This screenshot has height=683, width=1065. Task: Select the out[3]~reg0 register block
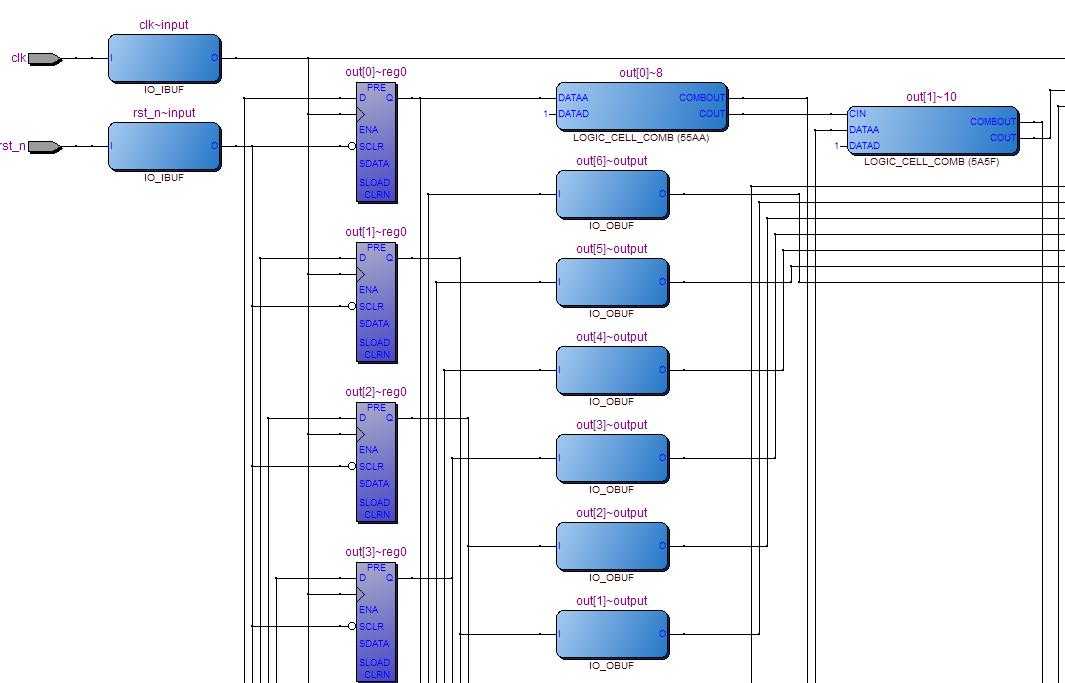376,623
